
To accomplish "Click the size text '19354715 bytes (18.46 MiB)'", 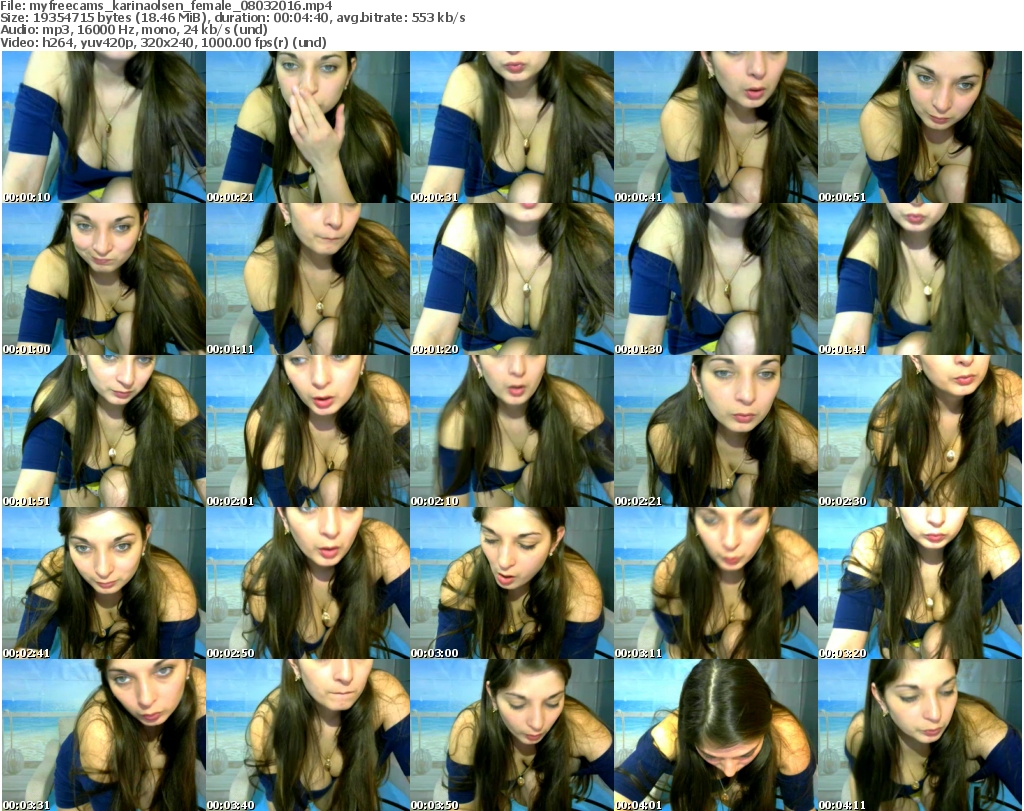I will pyautogui.click(x=123, y=18).
